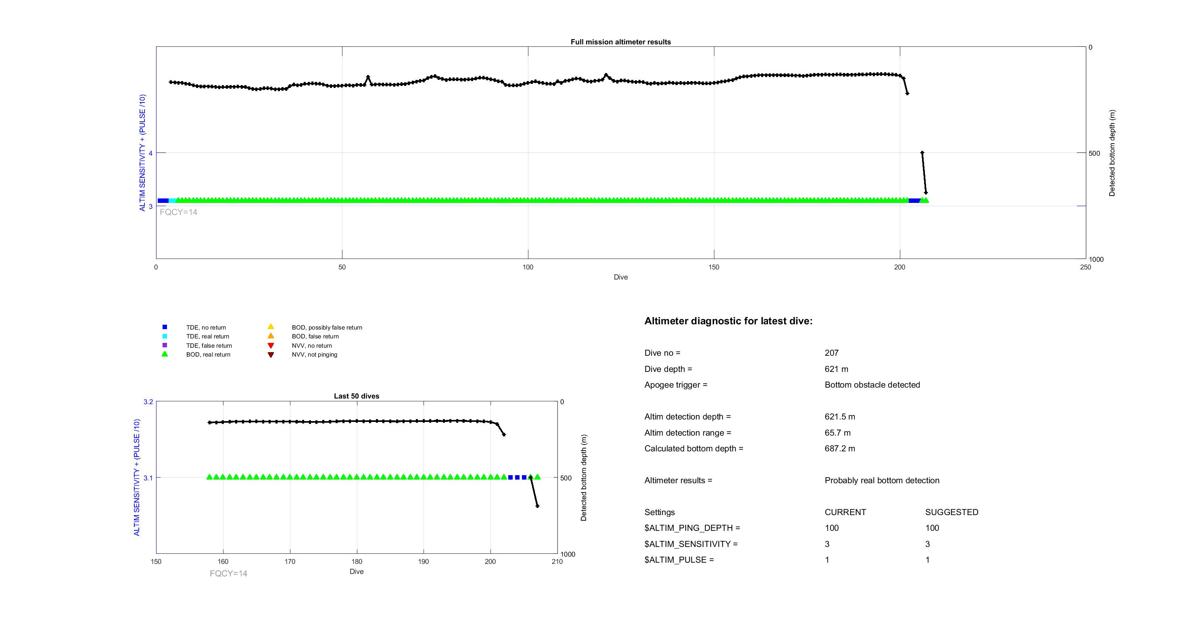This screenshot has width=1200, height=622.
Task: Click the 'Dive' x-axis label of the full mission plot
Action: coord(621,276)
